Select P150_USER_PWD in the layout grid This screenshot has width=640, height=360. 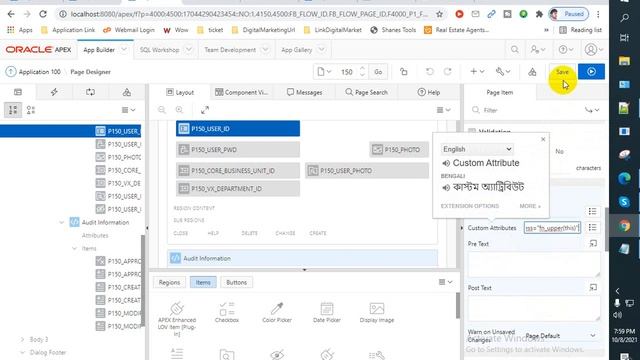pos(238,149)
